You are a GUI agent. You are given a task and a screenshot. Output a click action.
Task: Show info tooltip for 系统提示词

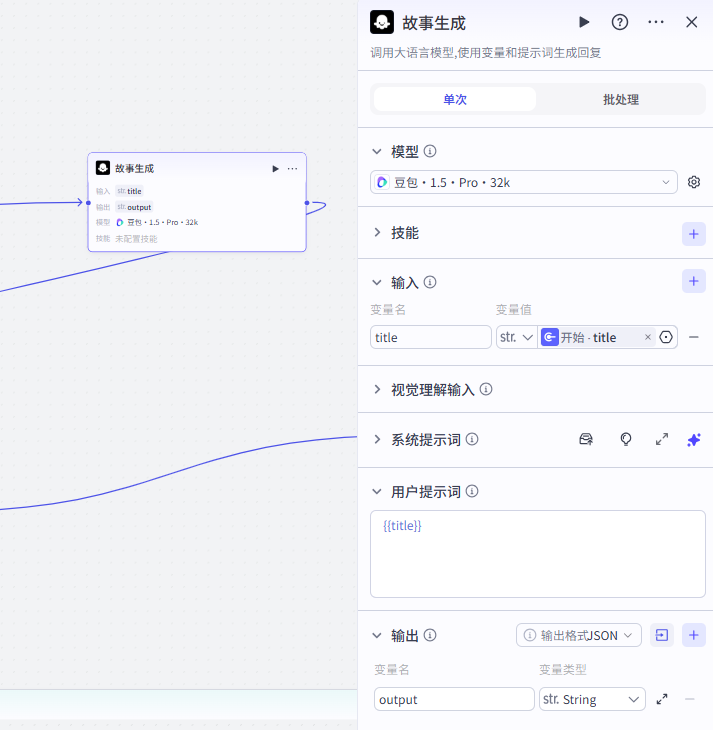(472, 439)
